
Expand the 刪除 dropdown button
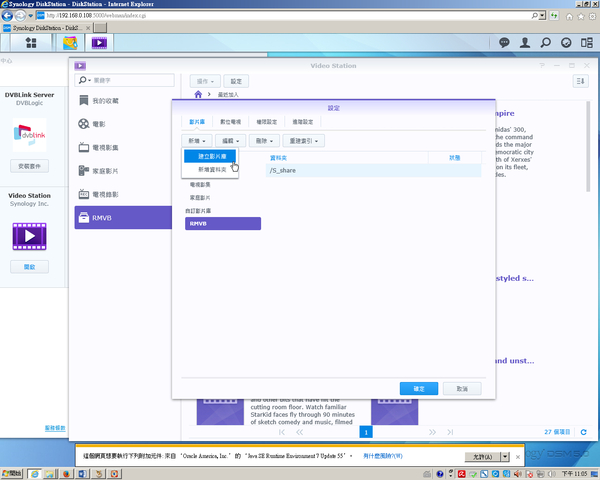coord(262,141)
